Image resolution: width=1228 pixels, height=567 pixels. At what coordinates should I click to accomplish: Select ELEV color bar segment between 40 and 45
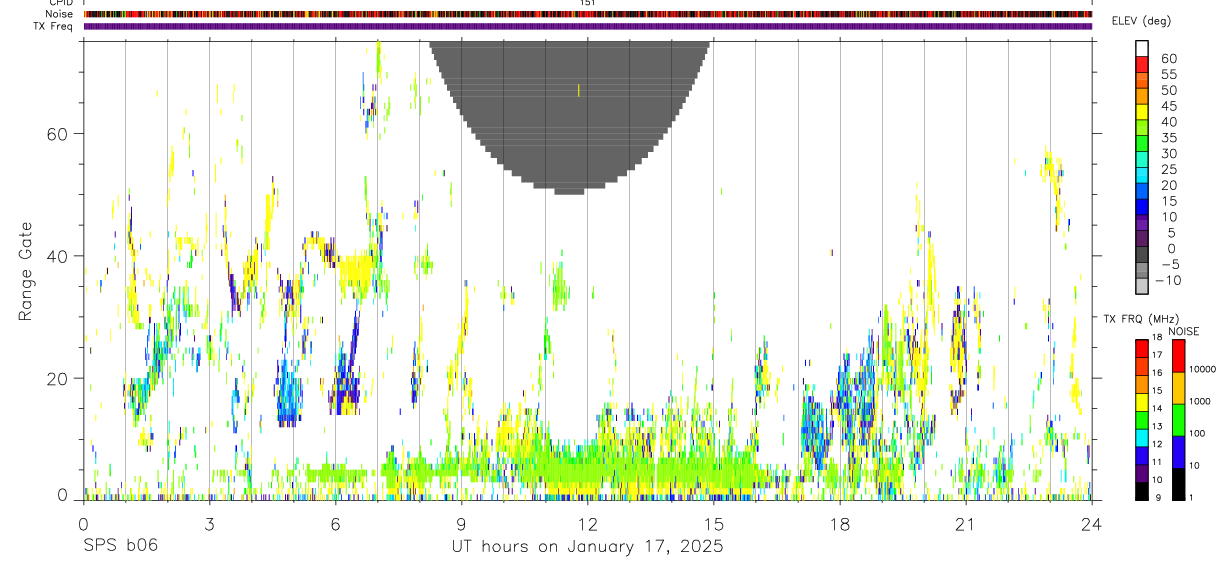1142,112
